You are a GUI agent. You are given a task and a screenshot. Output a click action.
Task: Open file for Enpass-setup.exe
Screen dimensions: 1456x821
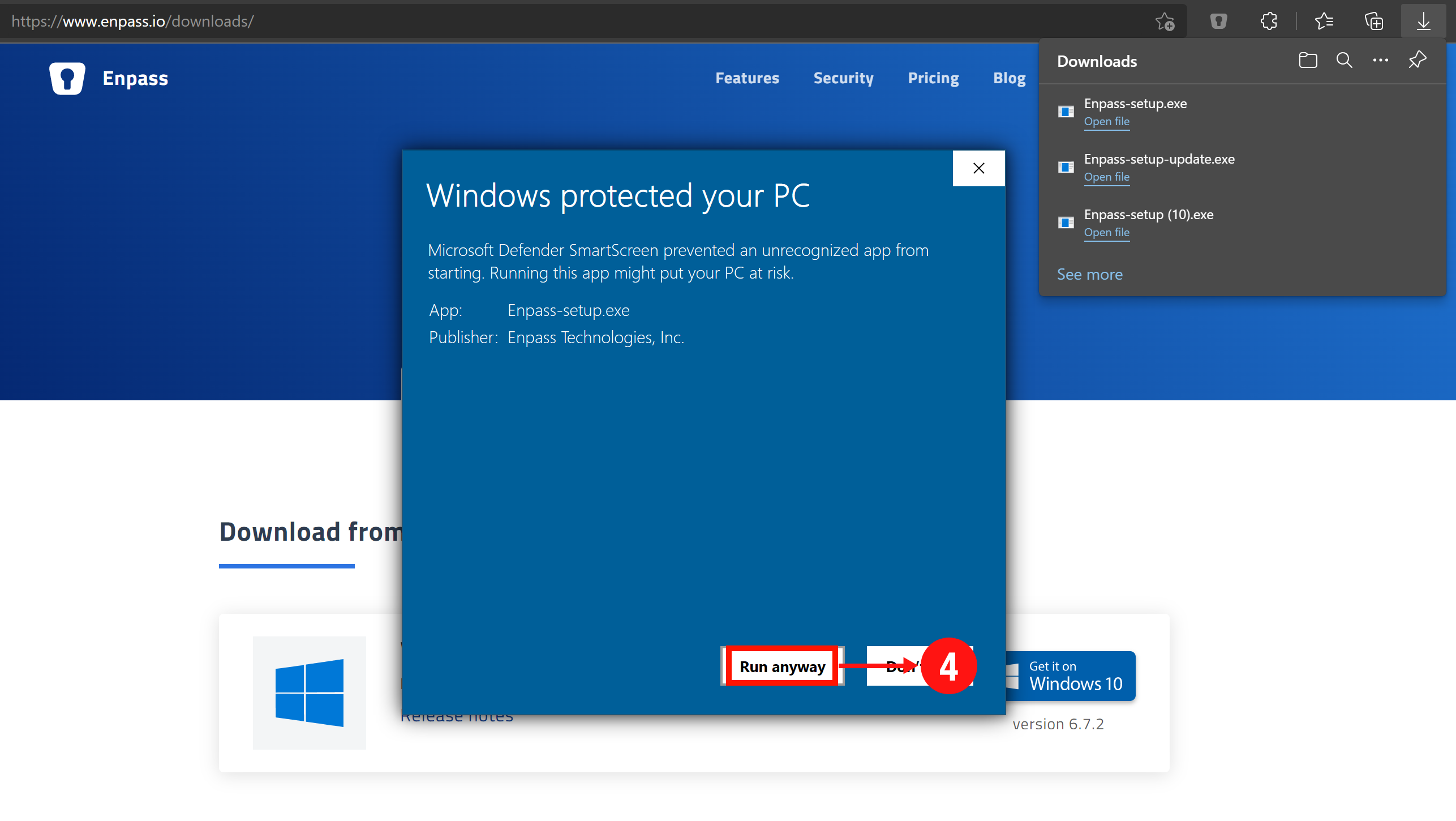(x=1106, y=122)
